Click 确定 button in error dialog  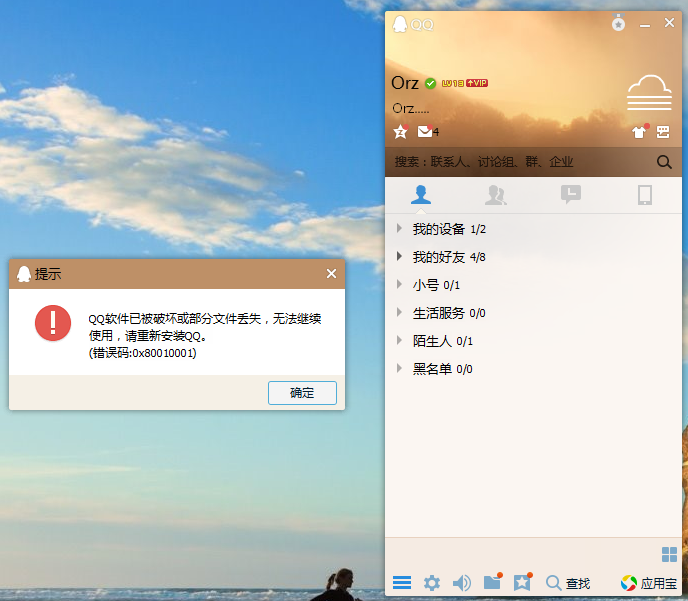pyautogui.click(x=302, y=393)
